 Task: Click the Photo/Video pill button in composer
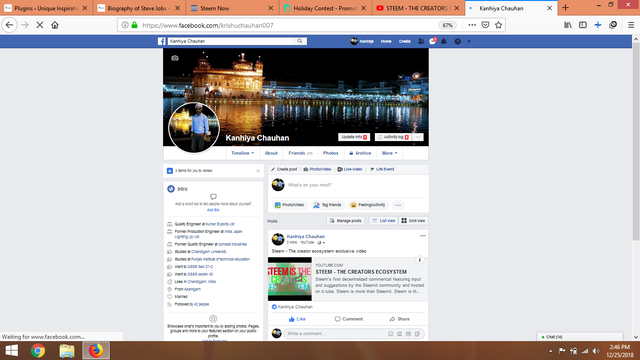289,205
